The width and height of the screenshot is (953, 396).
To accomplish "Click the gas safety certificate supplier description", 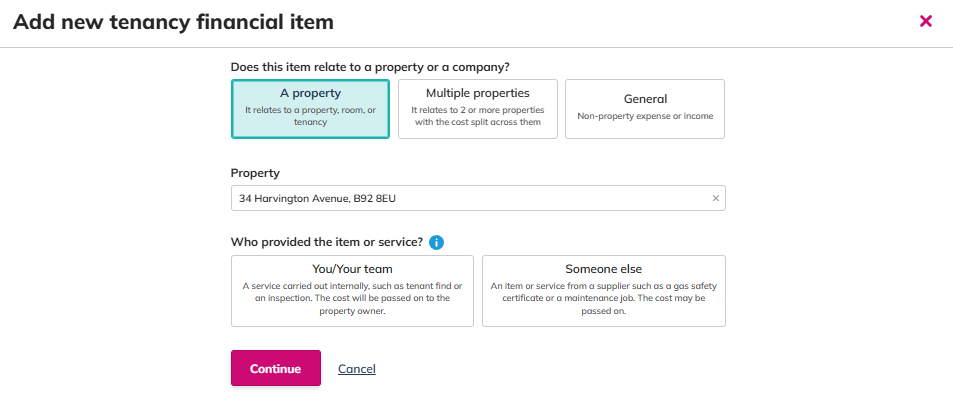I will [604, 298].
